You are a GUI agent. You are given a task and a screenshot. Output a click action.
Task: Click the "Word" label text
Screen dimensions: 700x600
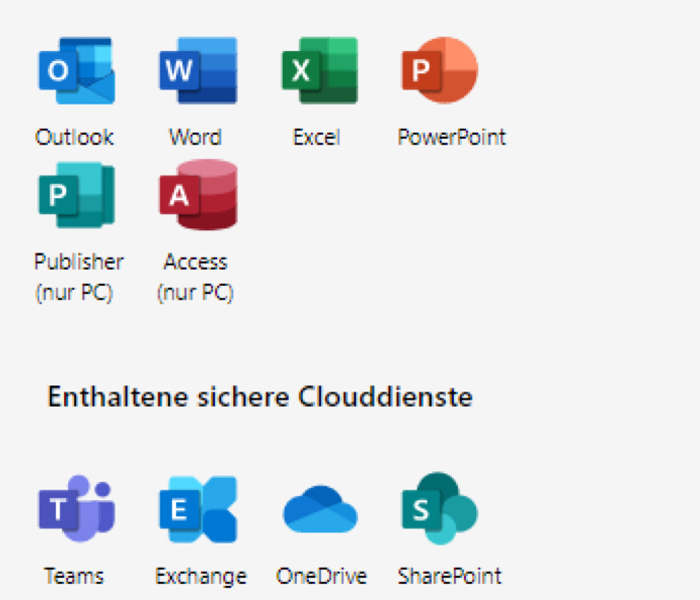[196, 137]
